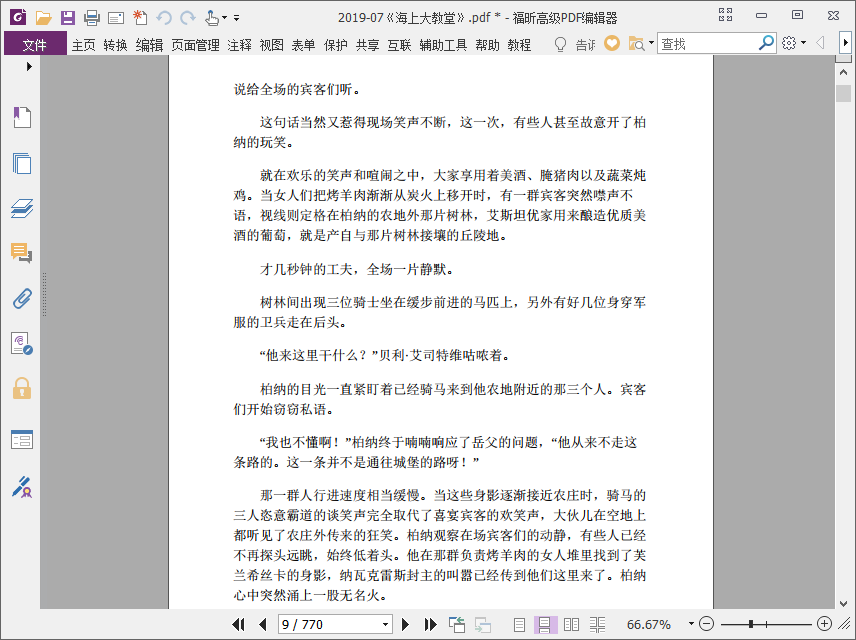Go to the next page
Image resolution: width=856 pixels, height=640 pixels.
(x=405, y=624)
